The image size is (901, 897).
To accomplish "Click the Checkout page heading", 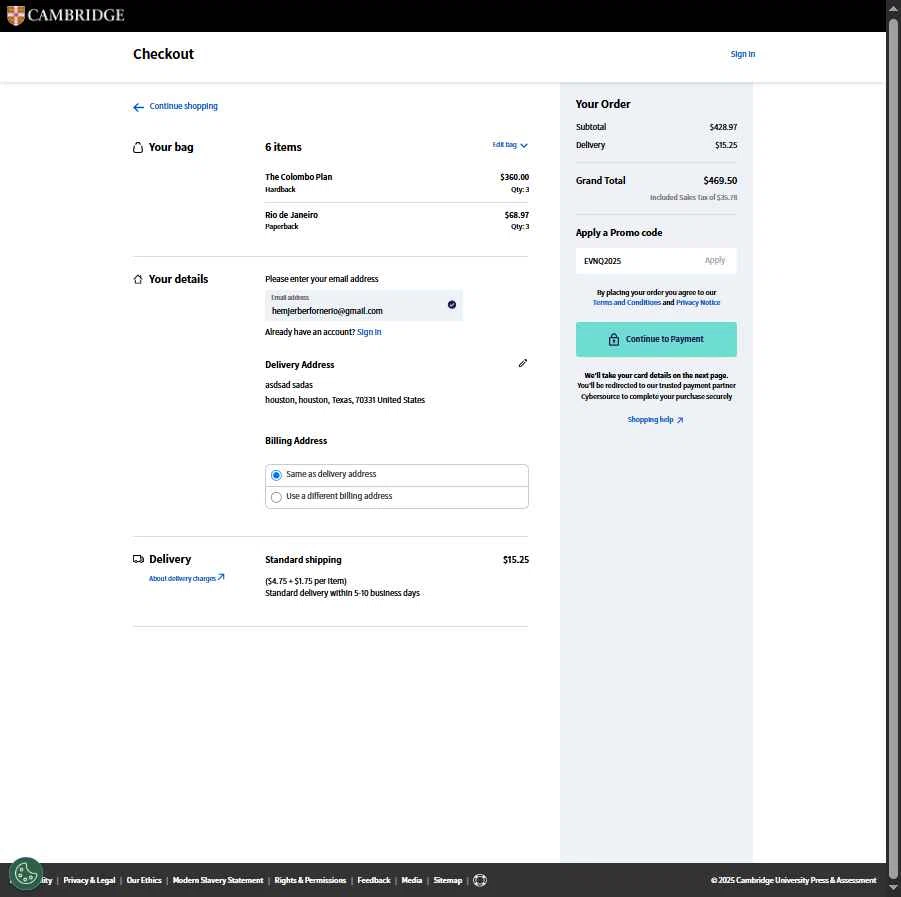I will [164, 54].
